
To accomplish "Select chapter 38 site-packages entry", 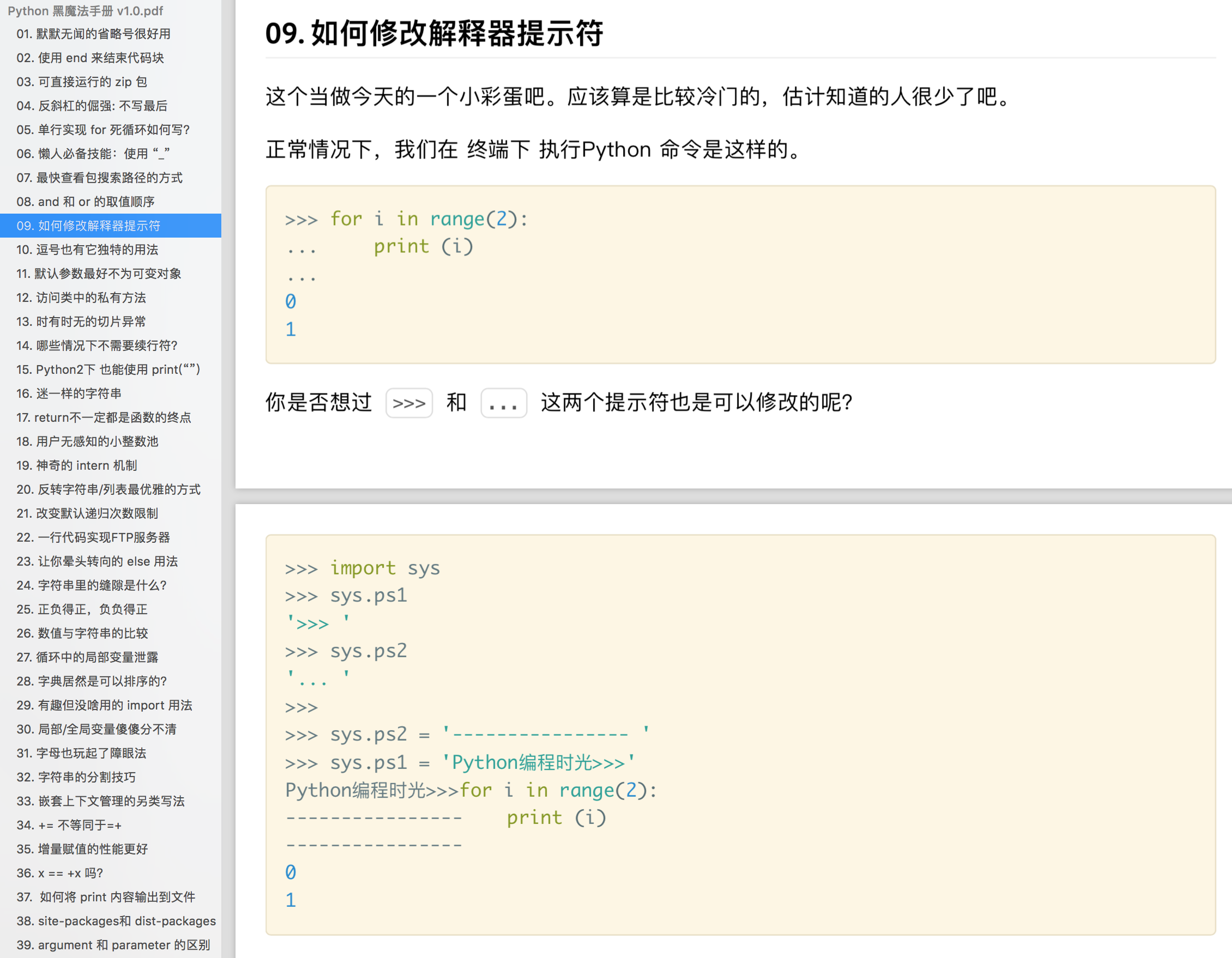I will point(116,921).
